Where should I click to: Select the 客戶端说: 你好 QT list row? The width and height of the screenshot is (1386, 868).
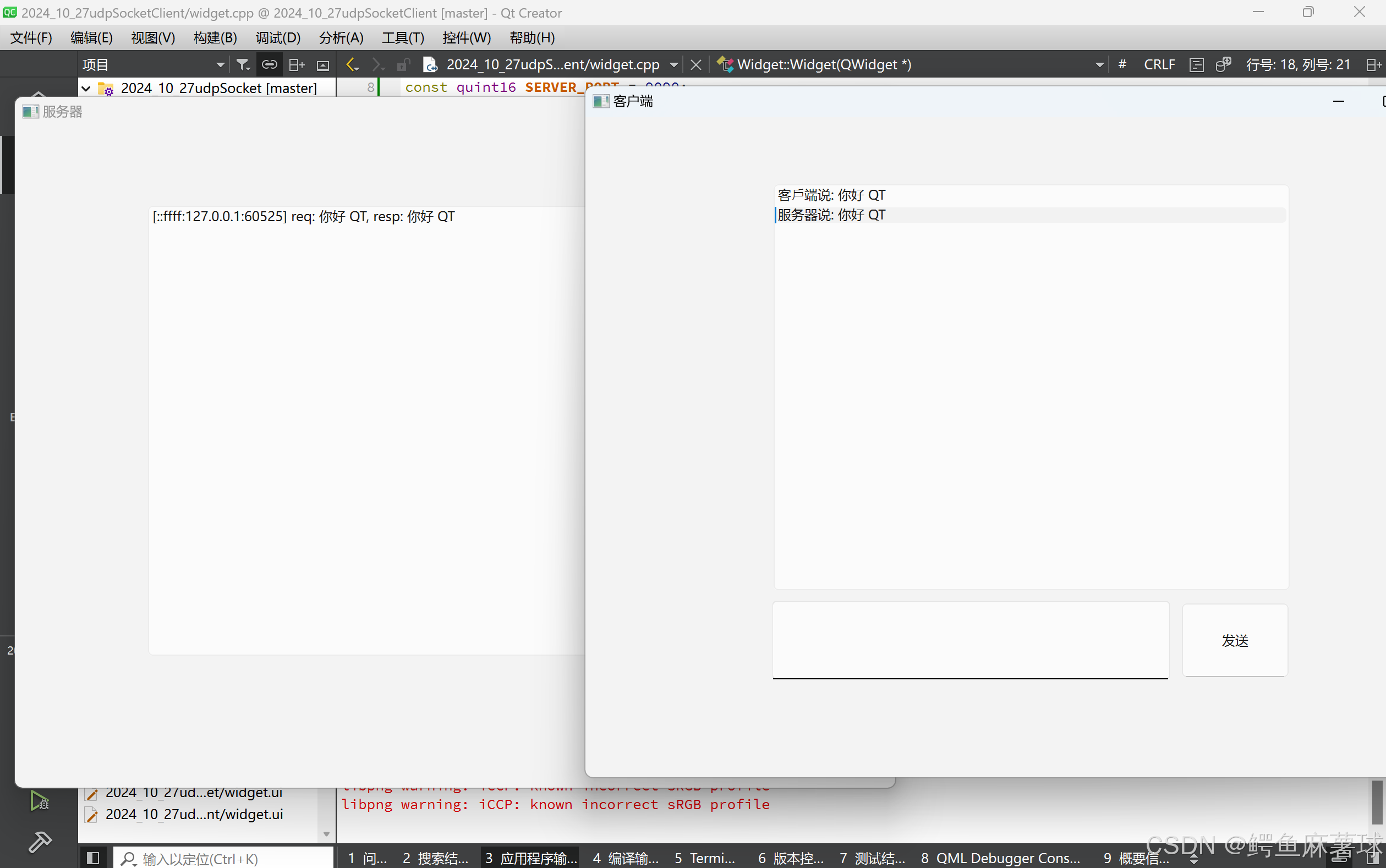click(x=1030, y=195)
